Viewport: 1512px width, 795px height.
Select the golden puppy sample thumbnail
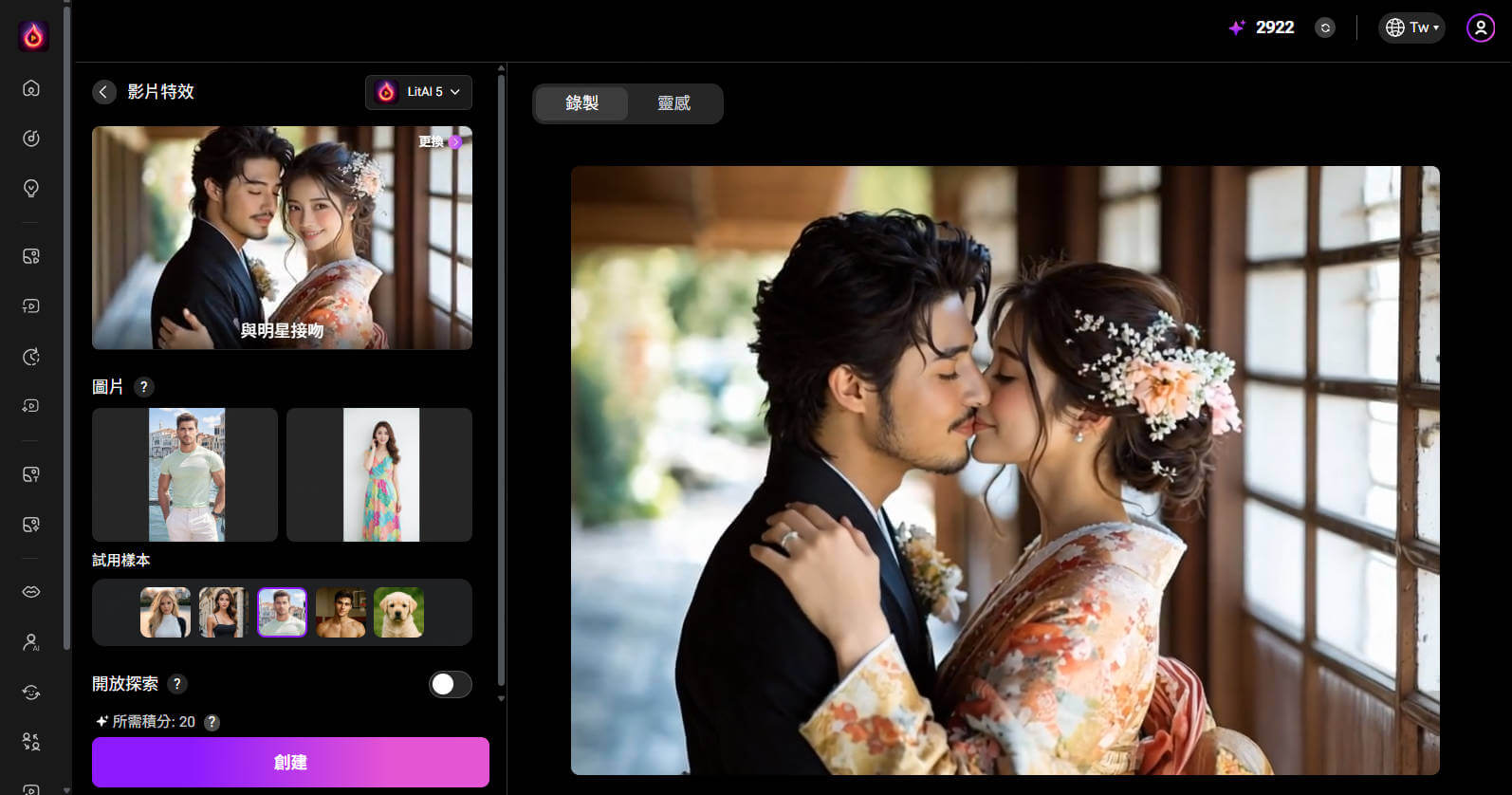pyautogui.click(x=398, y=612)
